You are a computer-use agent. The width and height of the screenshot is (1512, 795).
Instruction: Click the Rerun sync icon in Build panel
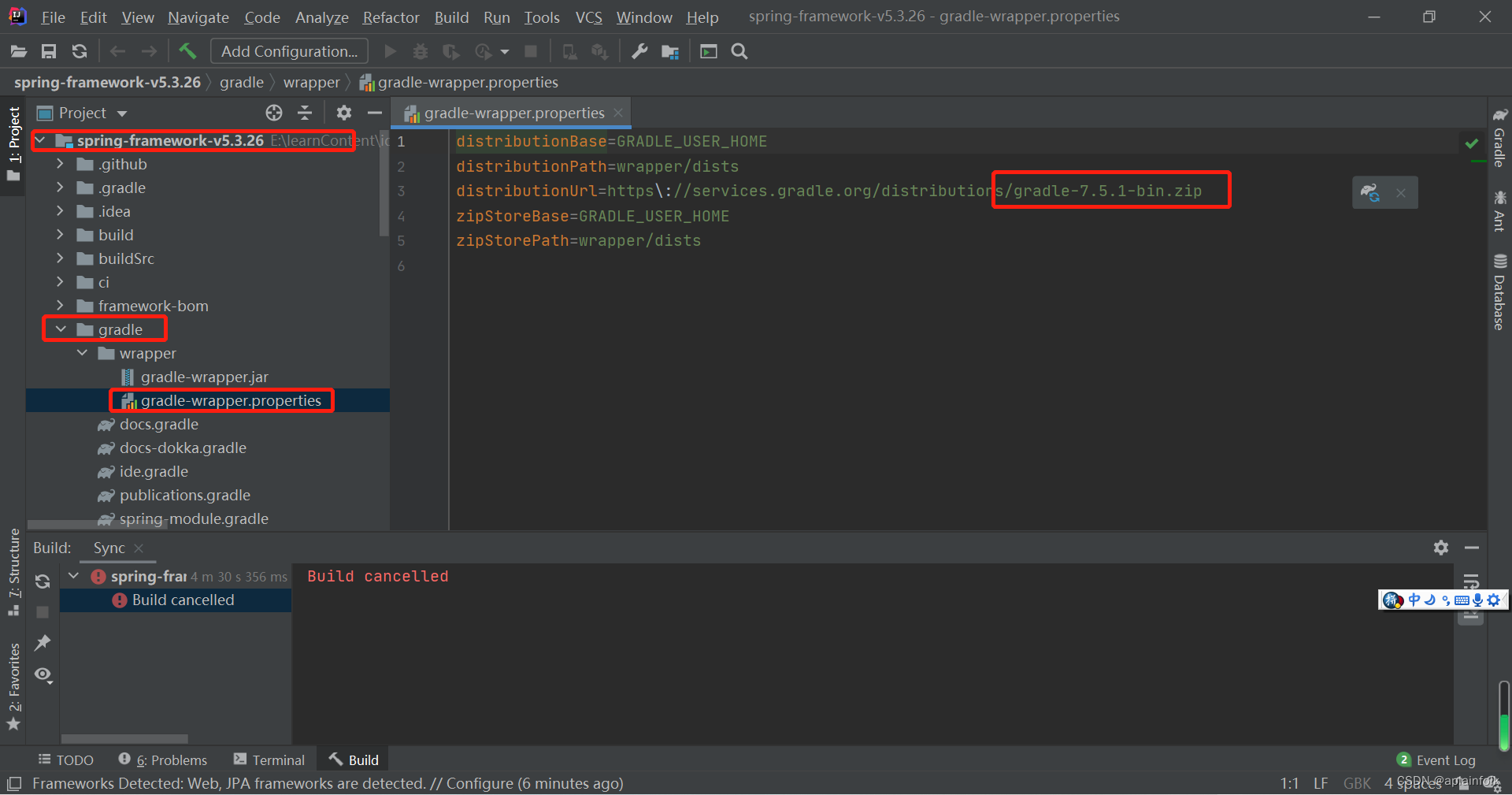pyautogui.click(x=43, y=581)
